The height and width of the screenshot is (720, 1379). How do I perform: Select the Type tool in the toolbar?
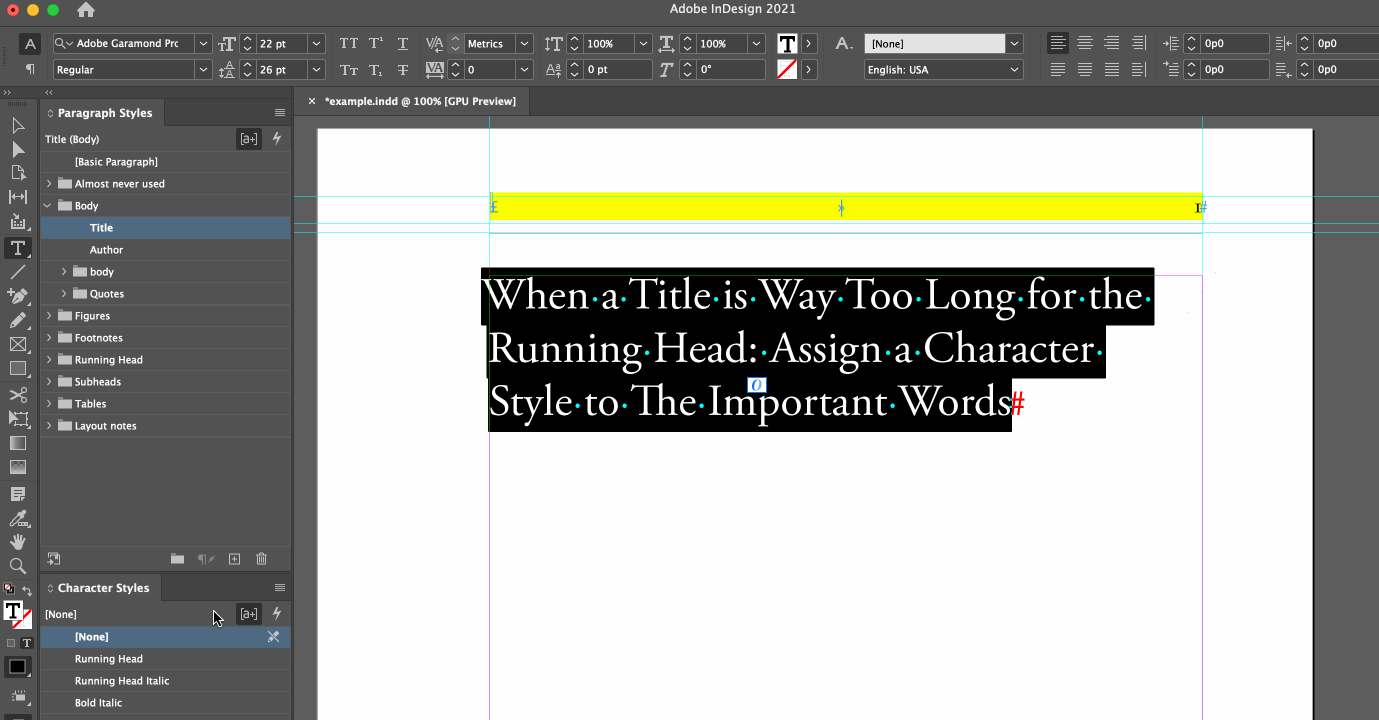[x=17, y=247]
